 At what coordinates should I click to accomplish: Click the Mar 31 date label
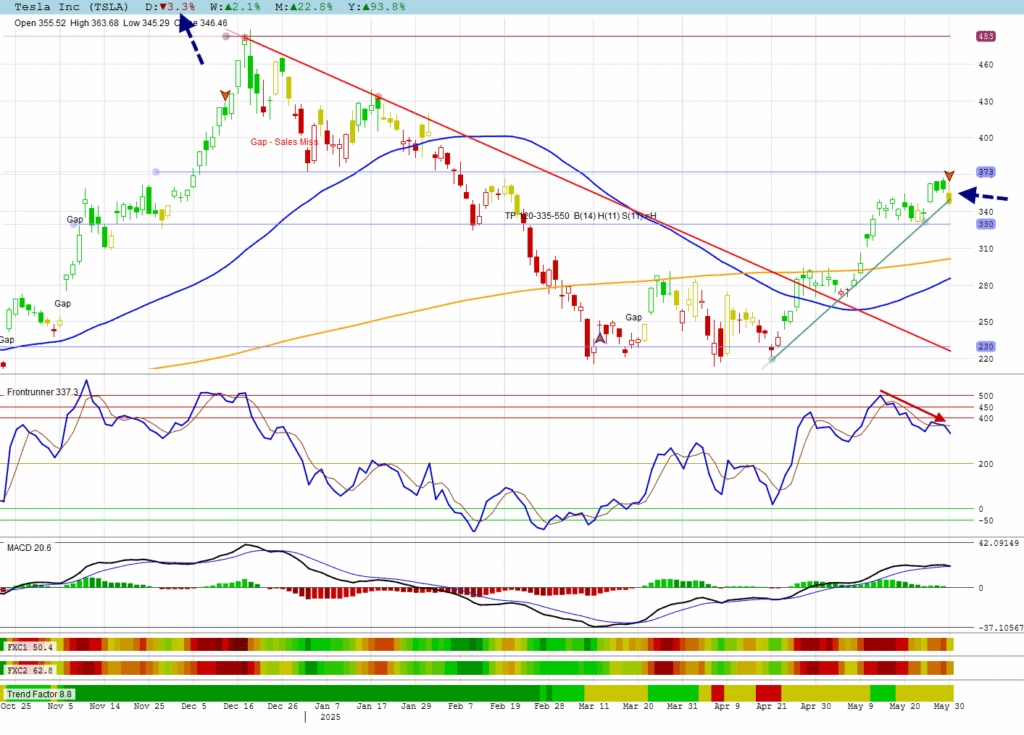tap(682, 706)
